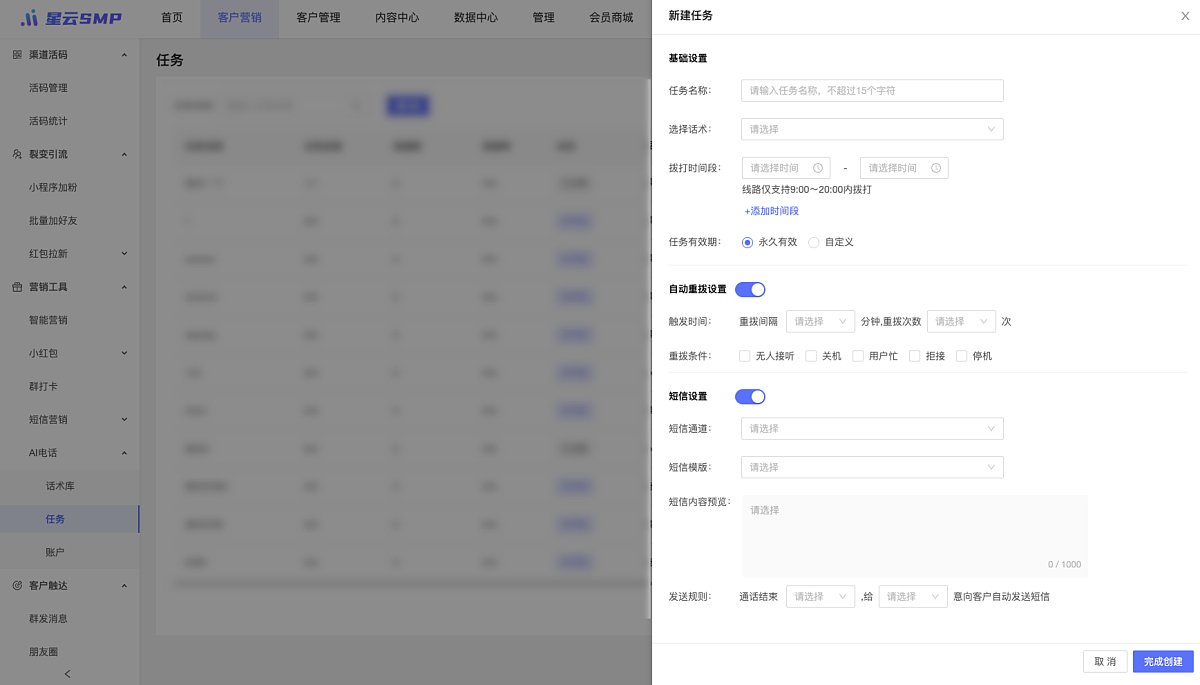
Task: Click the 取消 button
Action: click(x=1105, y=662)
